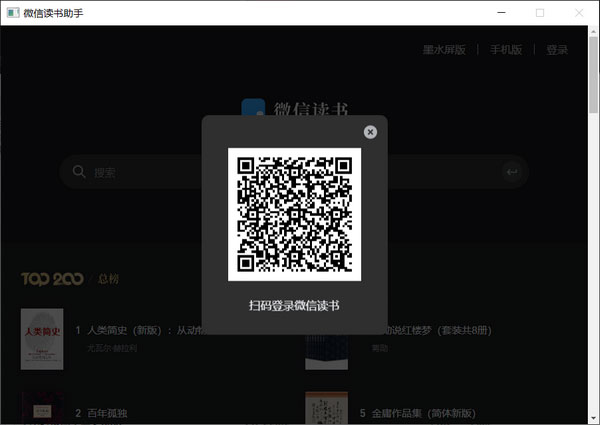The height and width of the screenshot is (425, 600).
Task: Click the 金庸作品集 book cover
Action: click(326, 409)
